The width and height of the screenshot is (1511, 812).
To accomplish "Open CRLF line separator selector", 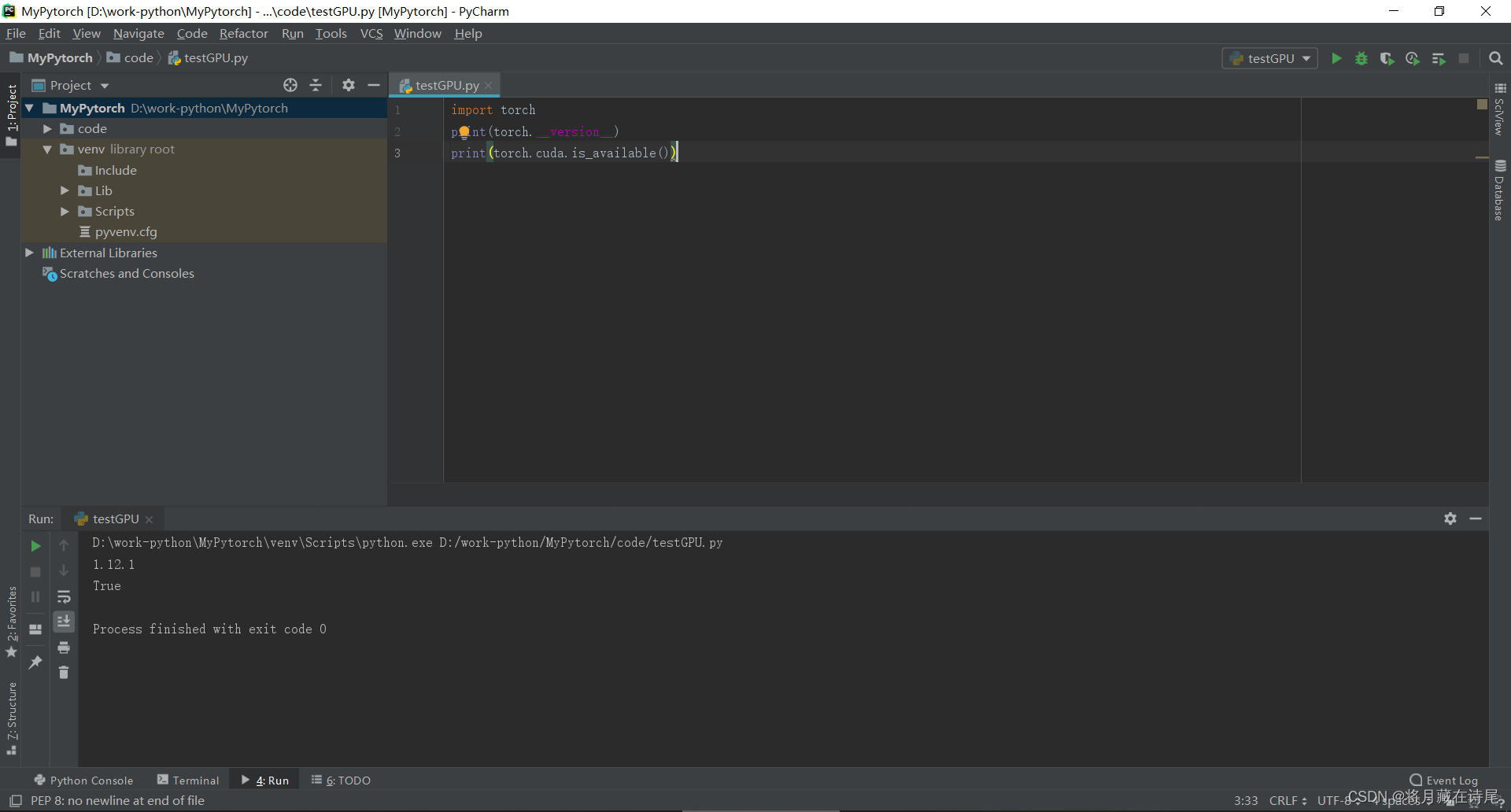I will [1288, 801].
